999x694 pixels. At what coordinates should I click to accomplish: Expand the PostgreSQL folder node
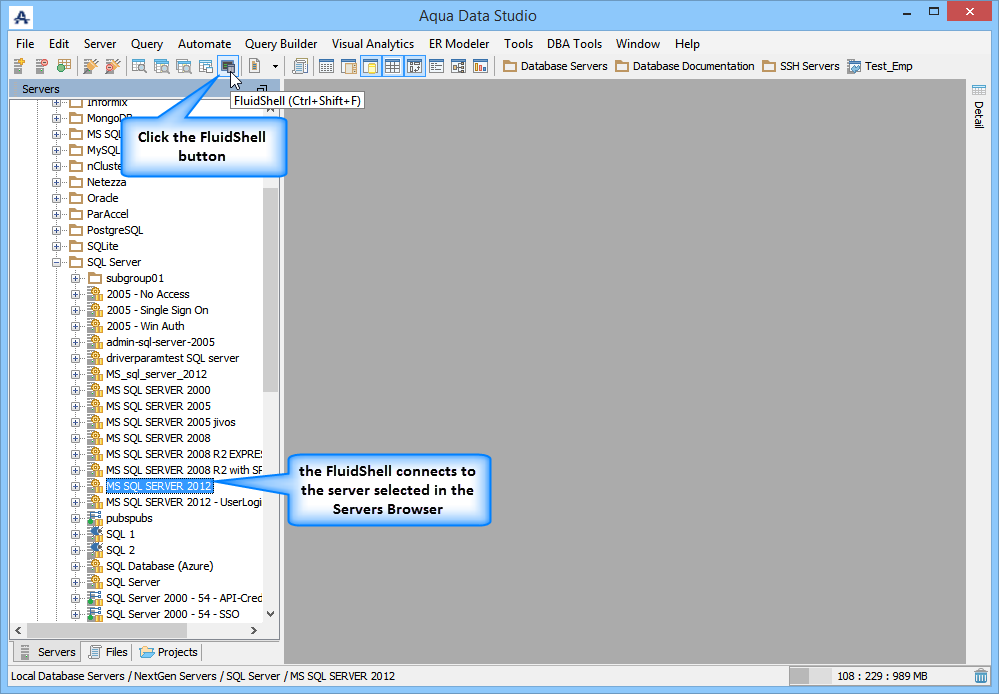coord(57,230)
